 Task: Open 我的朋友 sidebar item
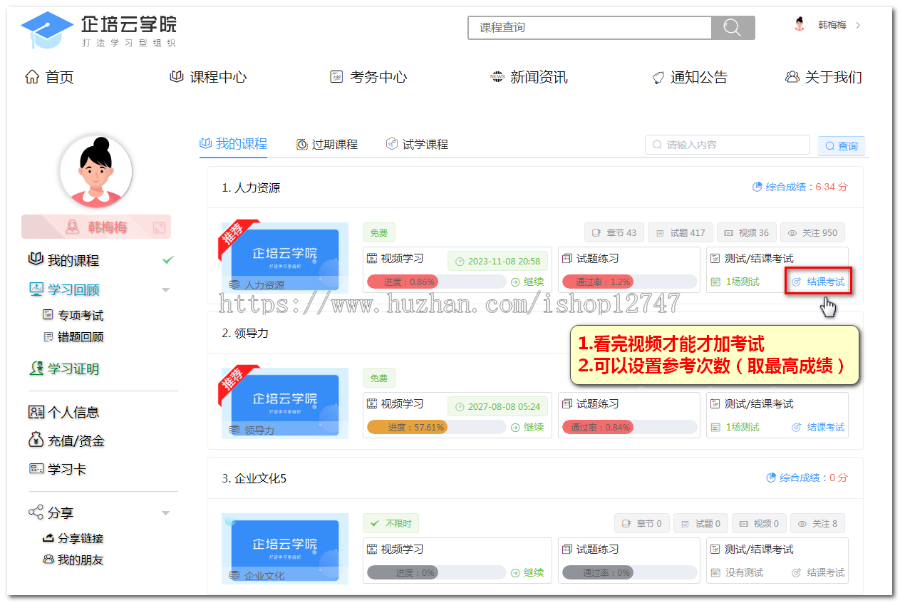(x=73, y=560)
